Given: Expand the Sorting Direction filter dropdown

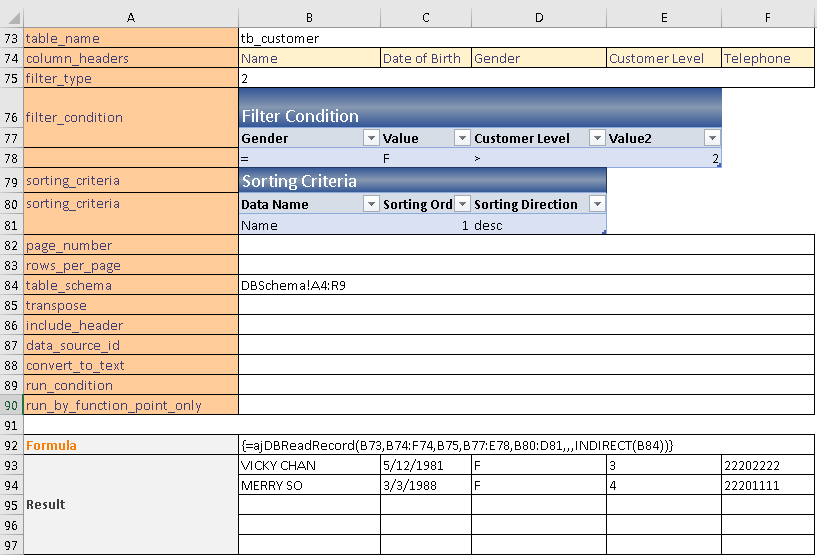Looking at the screenshot, I should point(597,204).
